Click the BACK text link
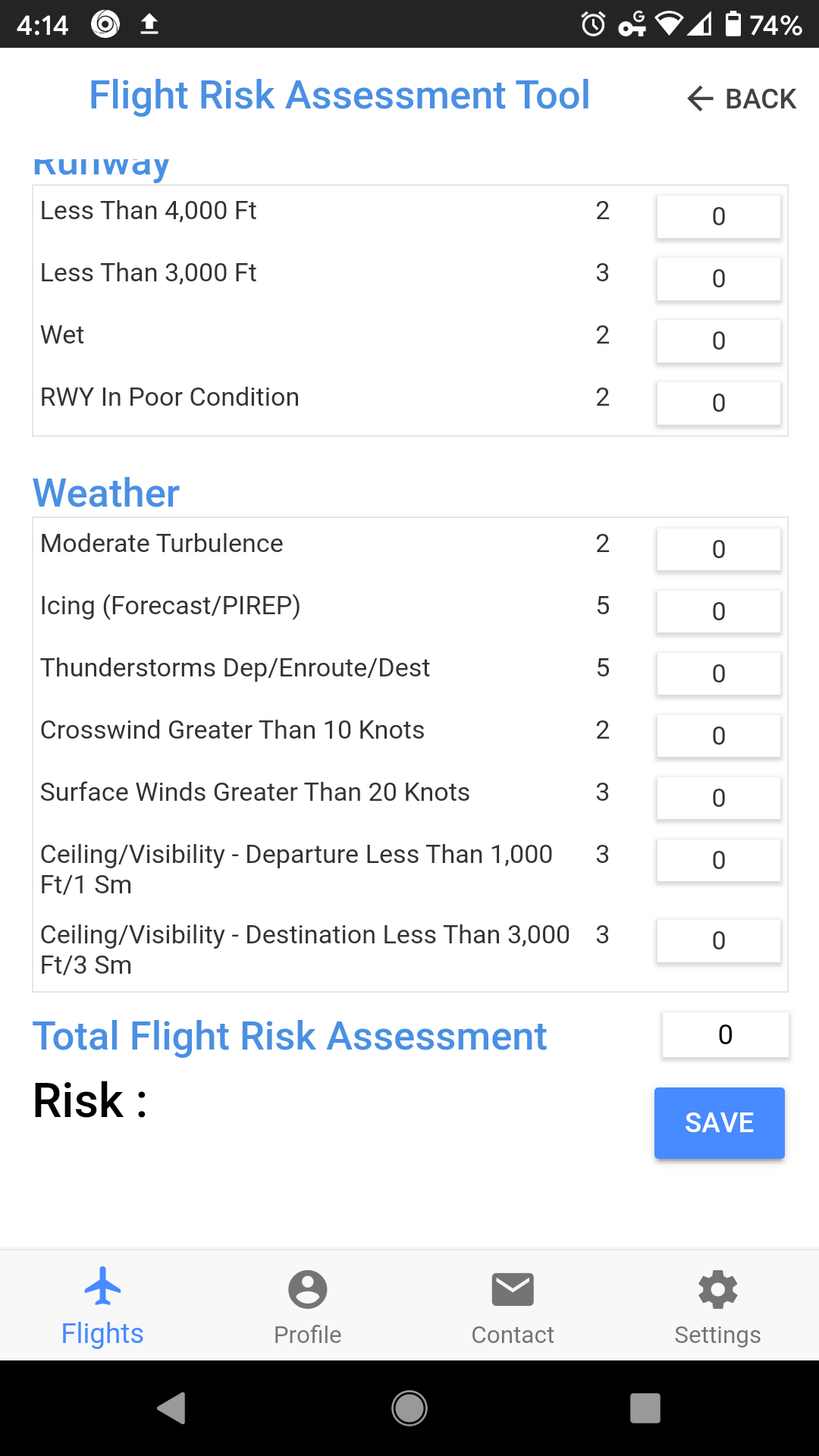Viewport: 819px width, 1456px height. [761, 99]
